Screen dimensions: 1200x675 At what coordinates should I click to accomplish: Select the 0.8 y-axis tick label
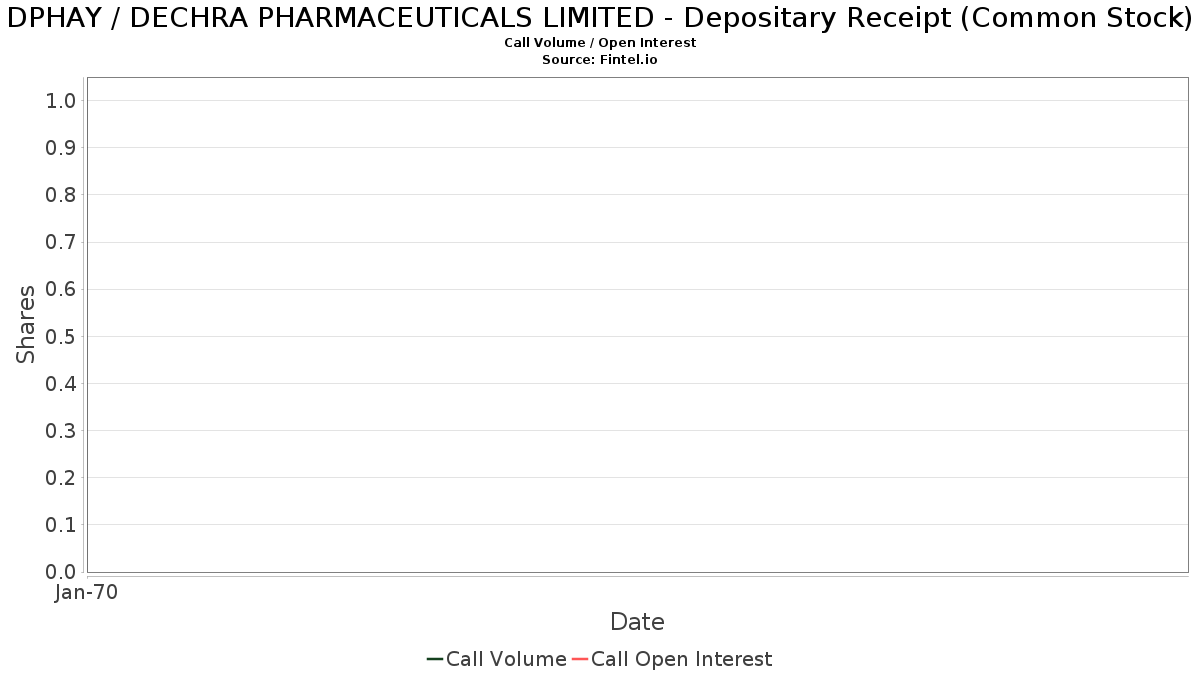coord(61,194)
